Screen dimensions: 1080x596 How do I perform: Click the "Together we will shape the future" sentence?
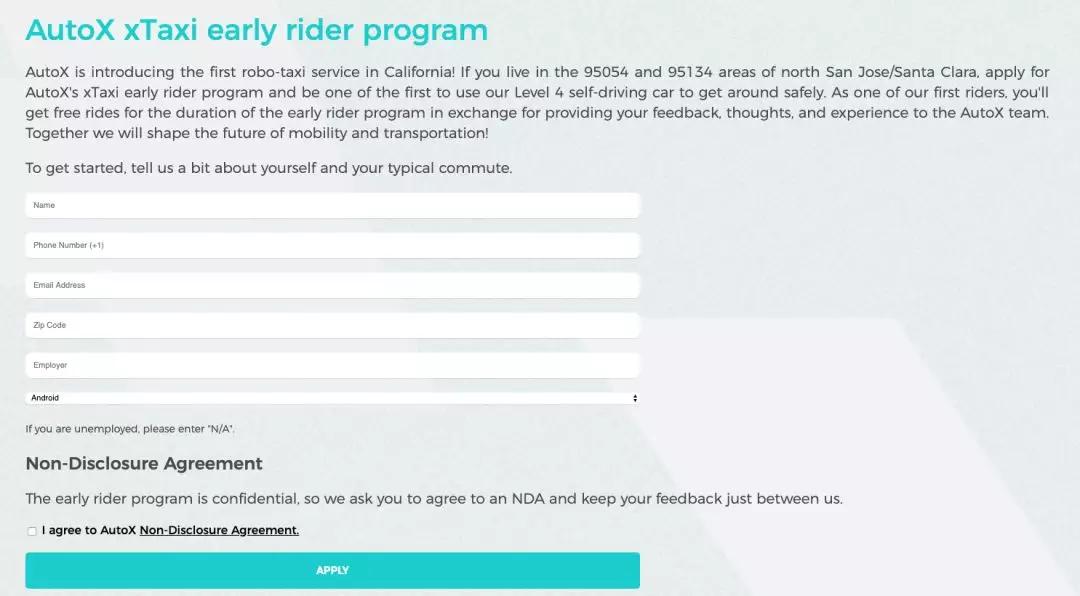point(257,133)
